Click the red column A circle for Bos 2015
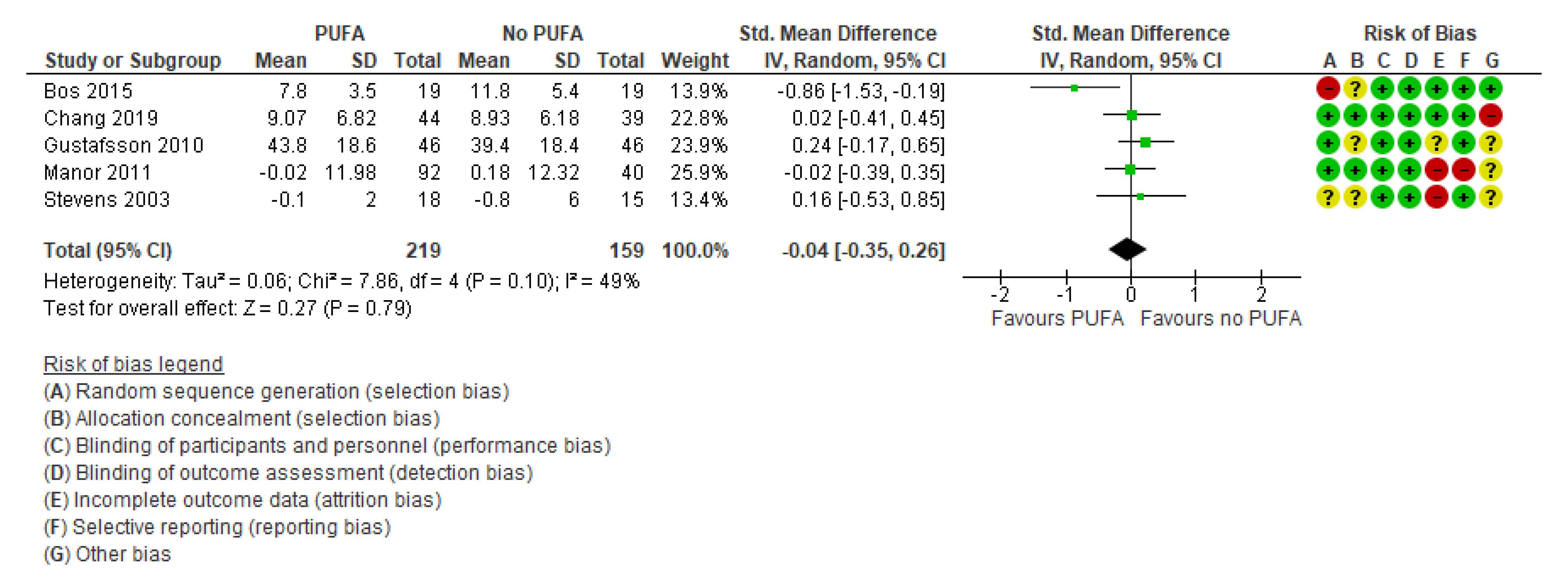The image size is (1568, 584). click(x=1327, y=89)
